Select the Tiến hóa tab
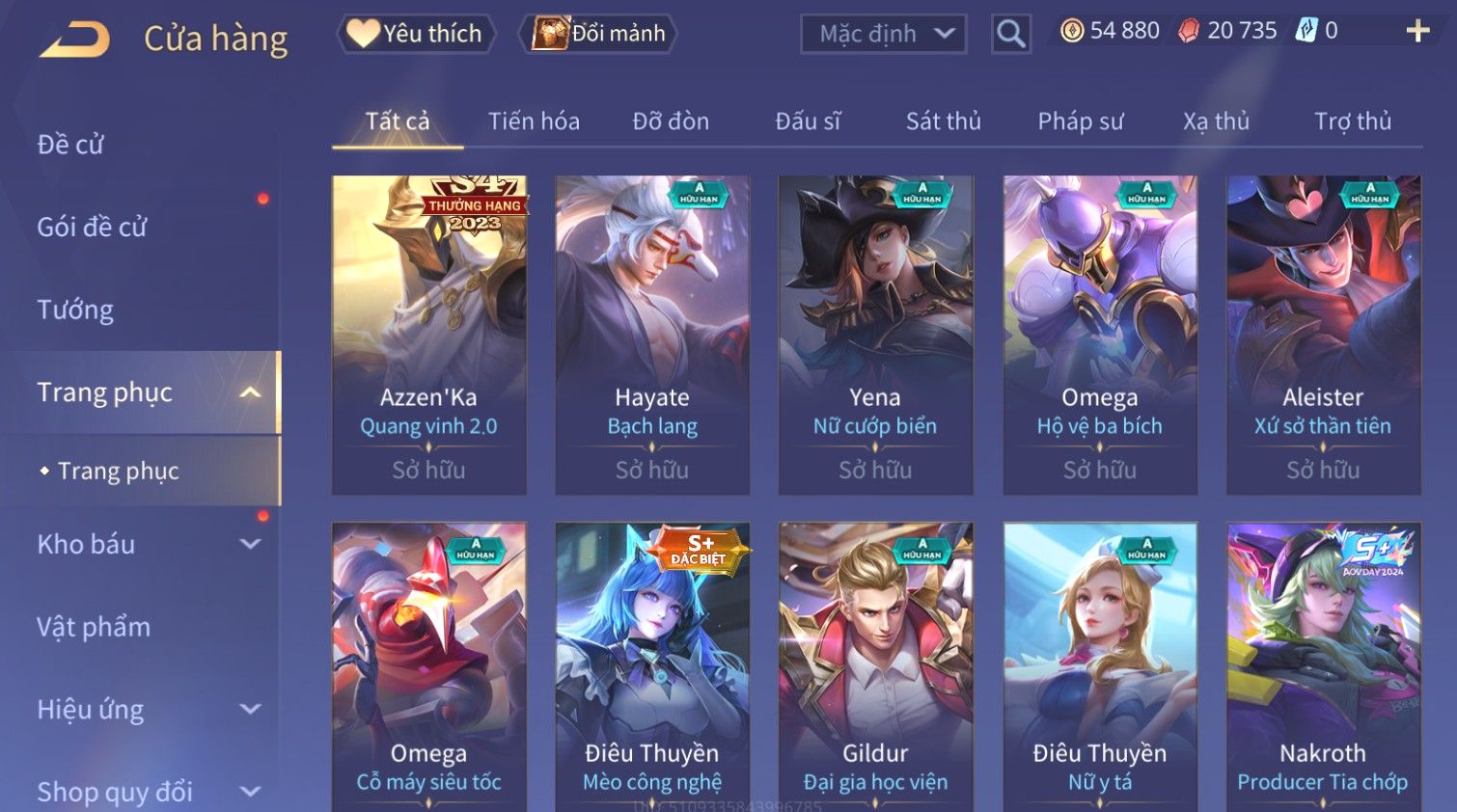 pyautogui.click(x=534, y=122)
